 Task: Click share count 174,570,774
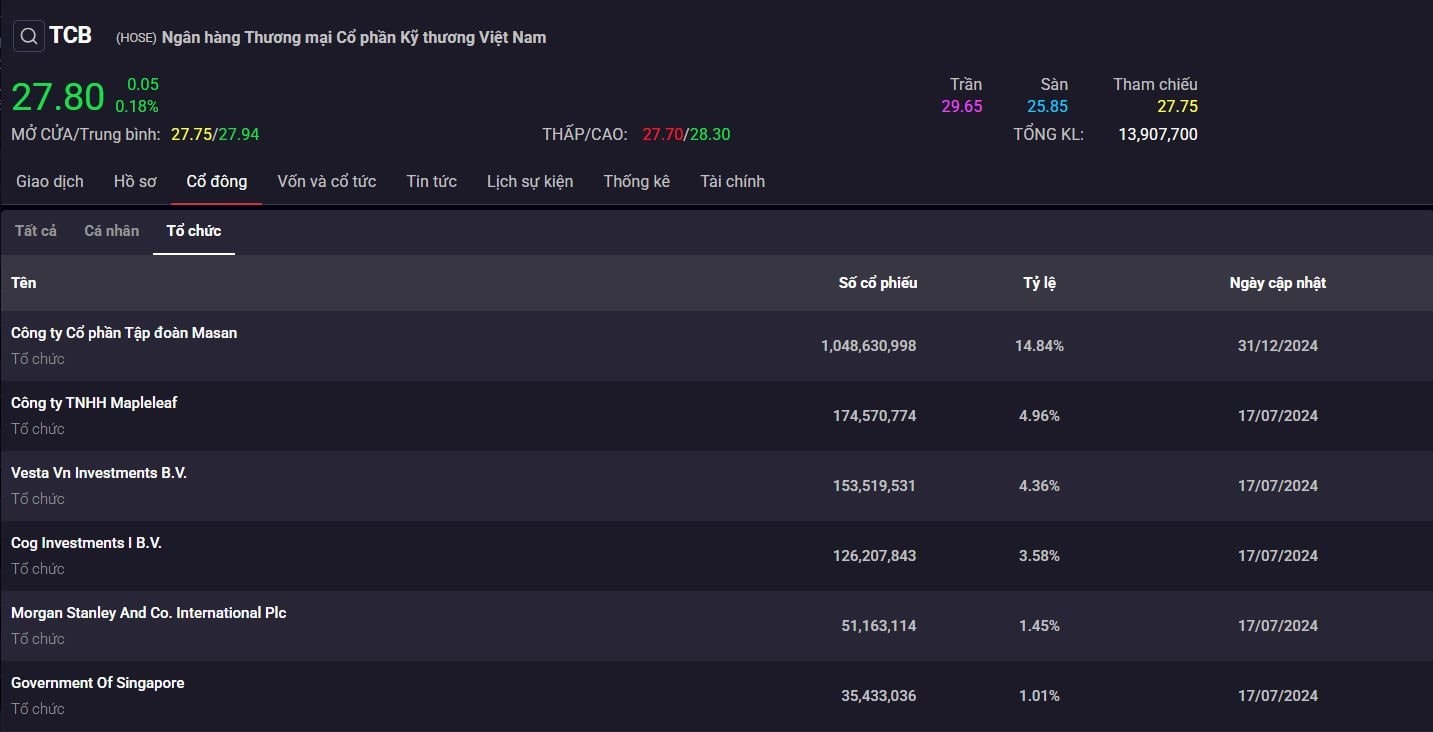click(x=875, y=416)
